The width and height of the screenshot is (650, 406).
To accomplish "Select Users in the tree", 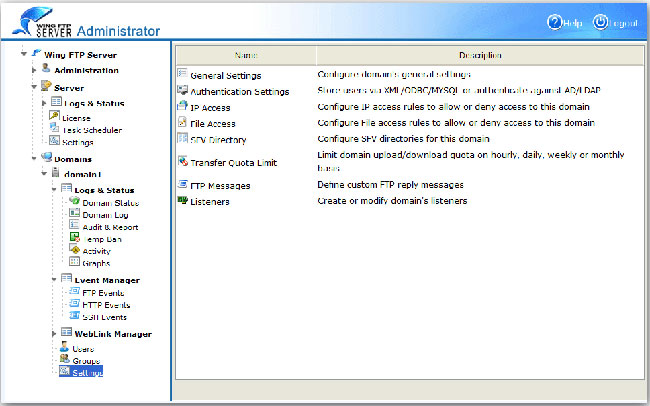I will pos(83,349).
